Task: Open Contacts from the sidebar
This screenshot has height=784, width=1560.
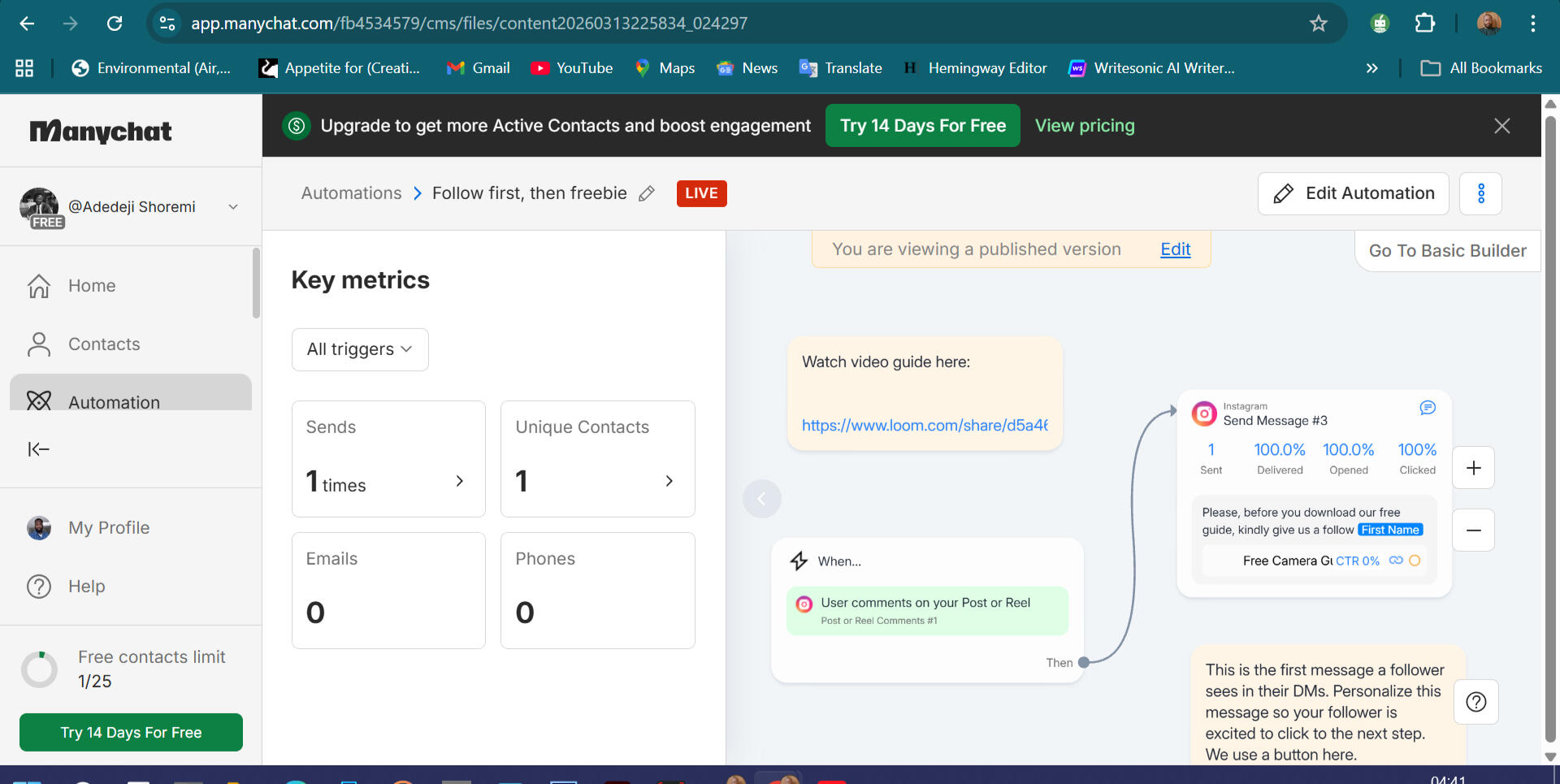Action: pyautogui.click(x=103, y=344)
